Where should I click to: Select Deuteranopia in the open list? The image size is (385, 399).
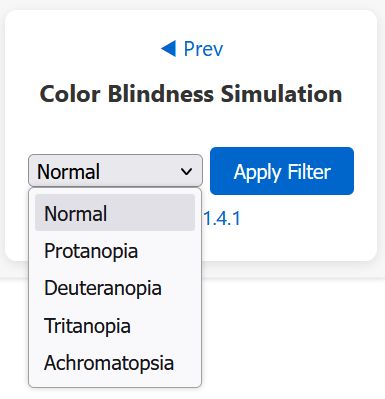pyautogui.click(x=115, y=288)
